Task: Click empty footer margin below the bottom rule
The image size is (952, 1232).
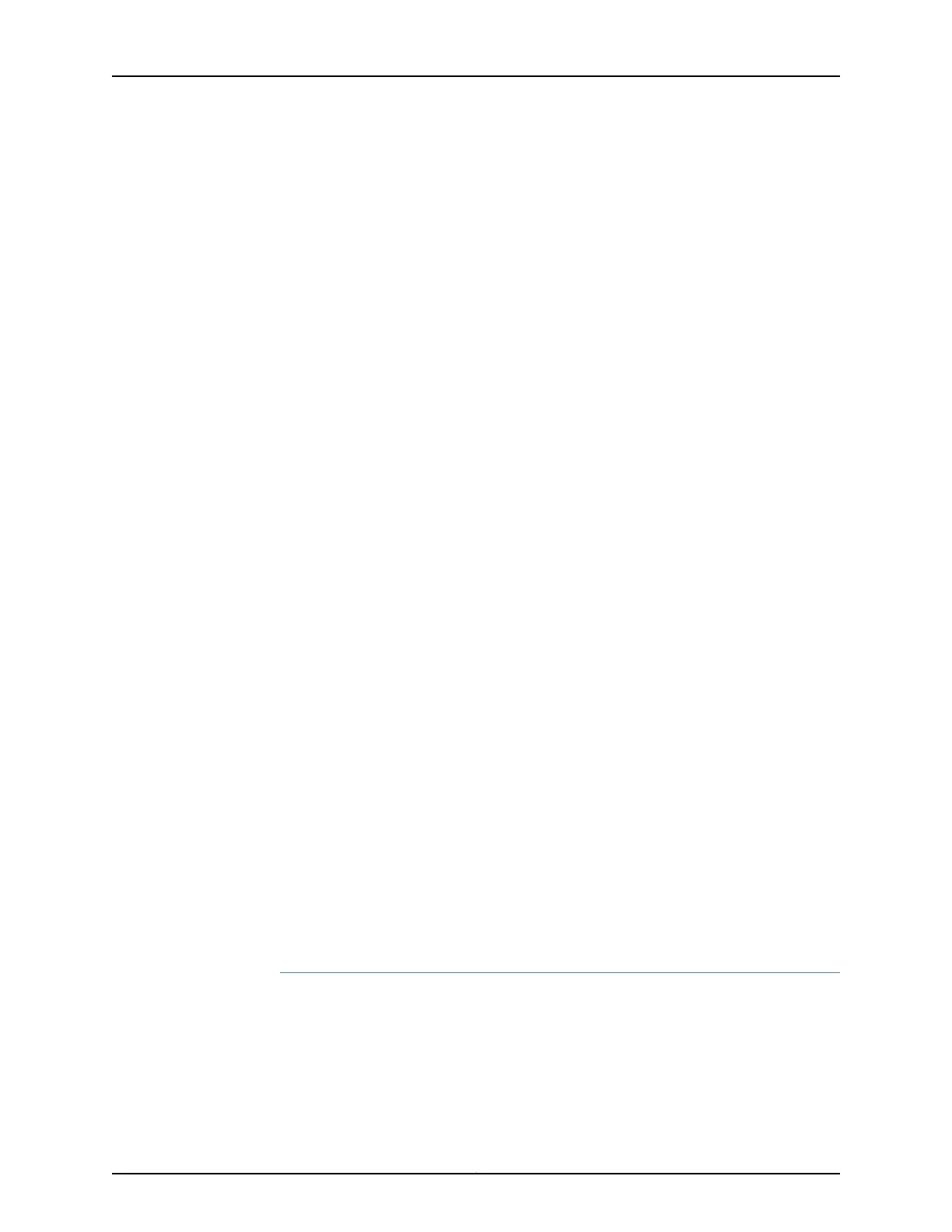Action: coord(476,1203)
